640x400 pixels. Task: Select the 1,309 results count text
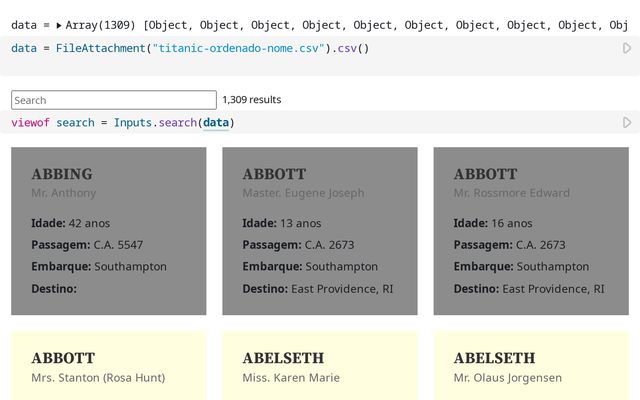click(252, 100)
